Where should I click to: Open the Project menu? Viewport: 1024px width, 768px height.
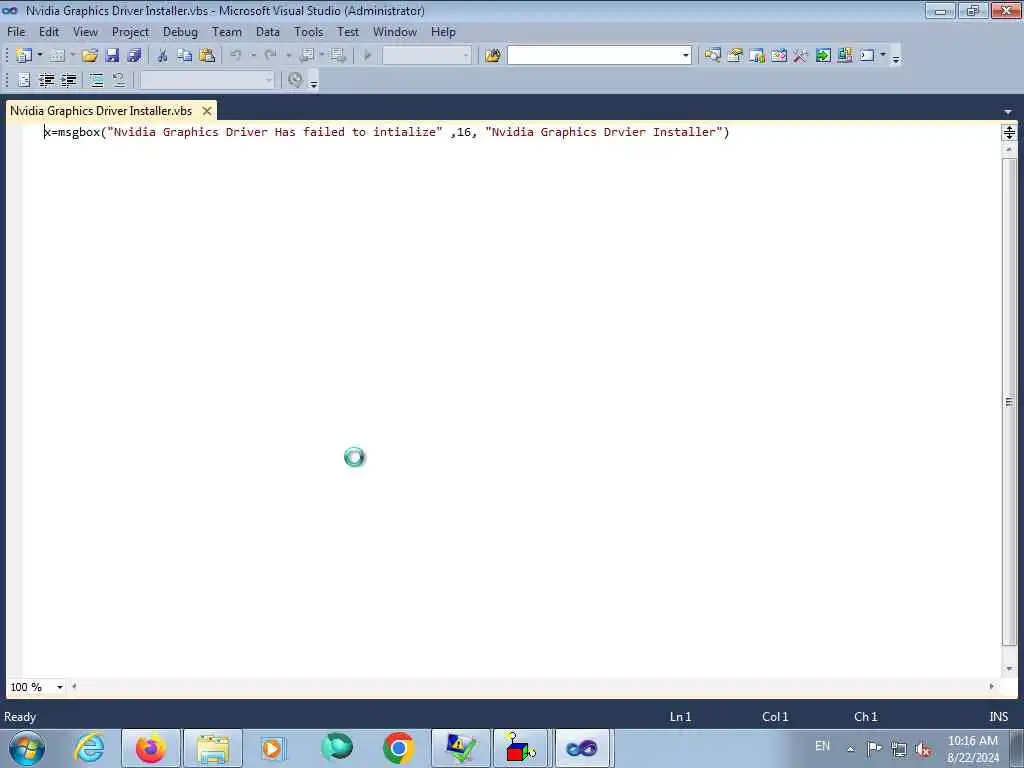pyautogui.click(x=131, y=32)
